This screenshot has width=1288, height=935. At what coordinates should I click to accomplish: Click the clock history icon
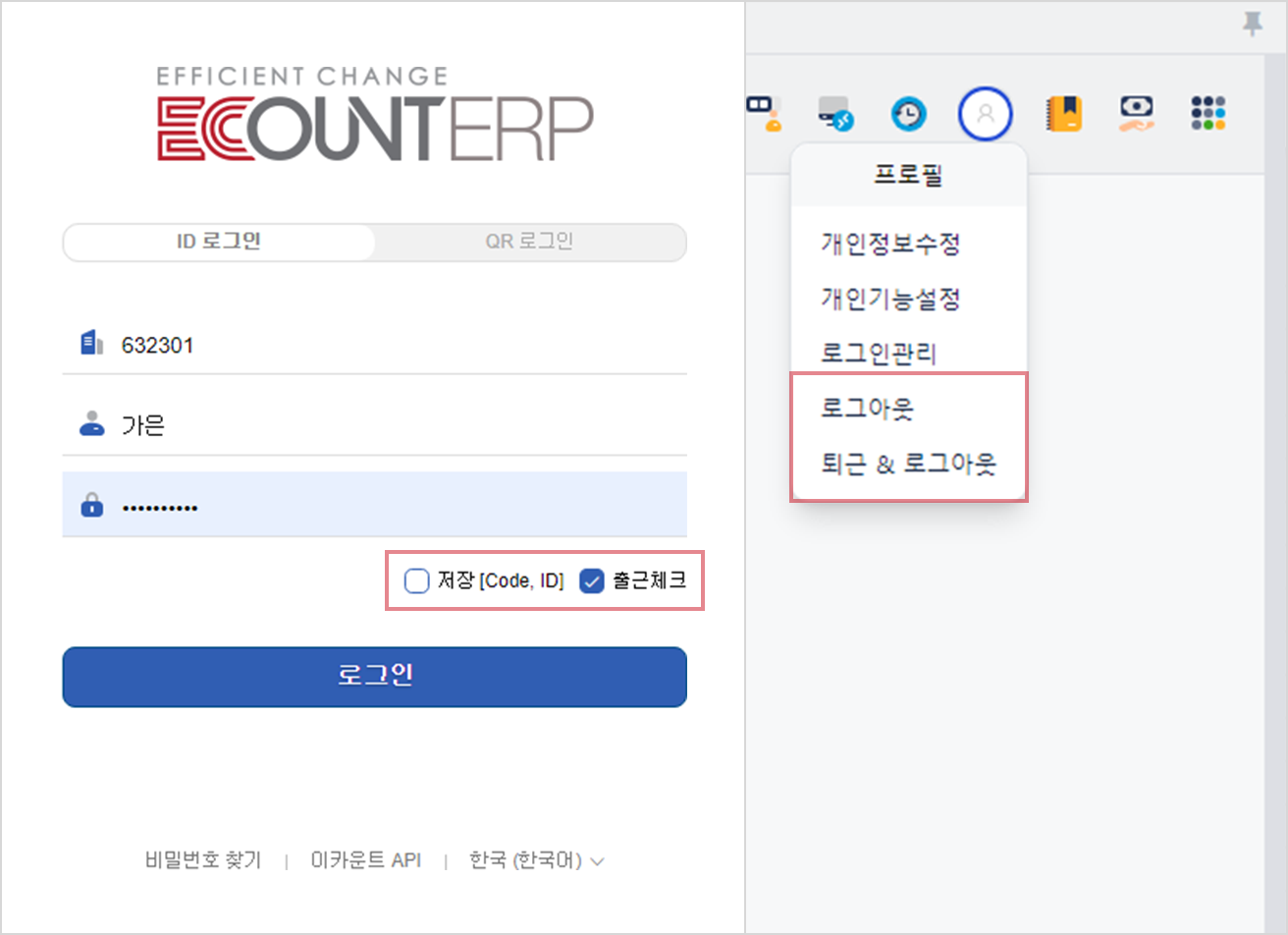[x=909, y=114]
